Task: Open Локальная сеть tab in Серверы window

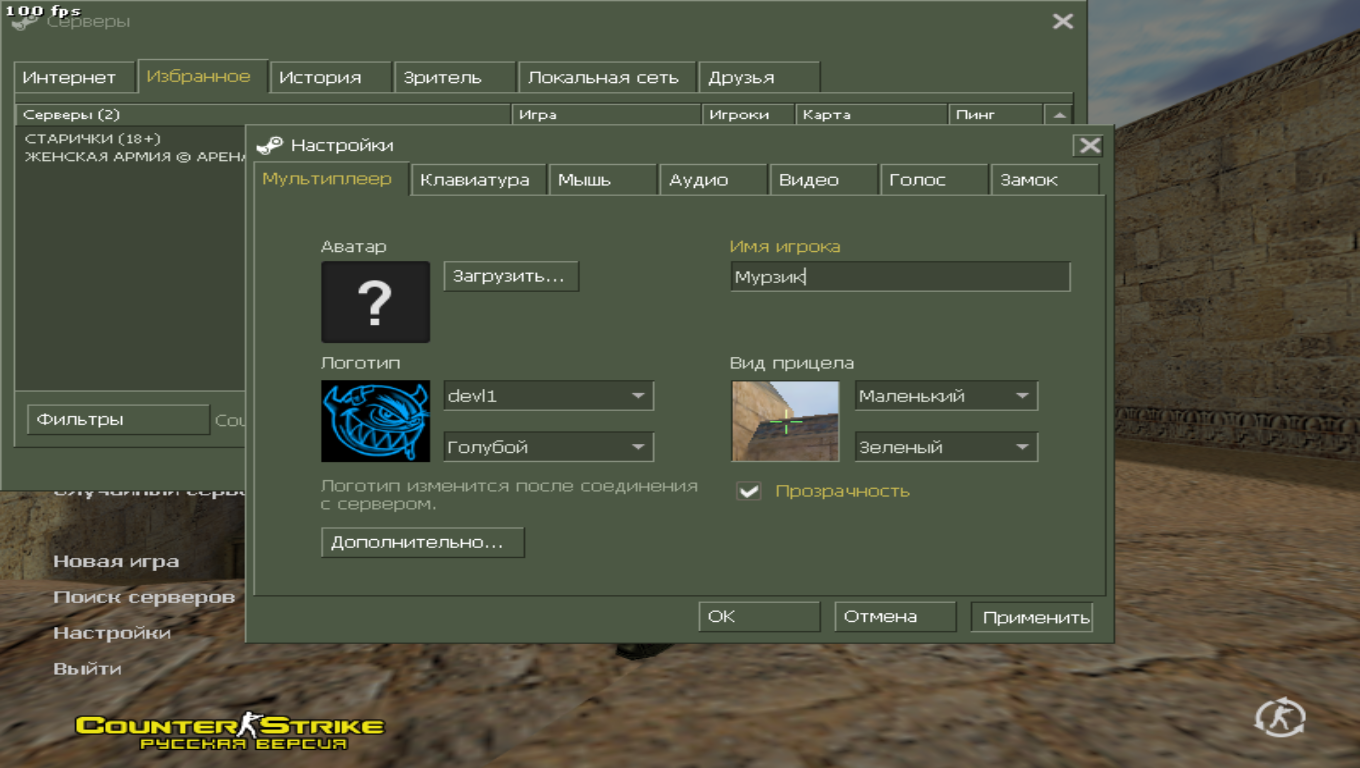Action: tap(607, 77)
